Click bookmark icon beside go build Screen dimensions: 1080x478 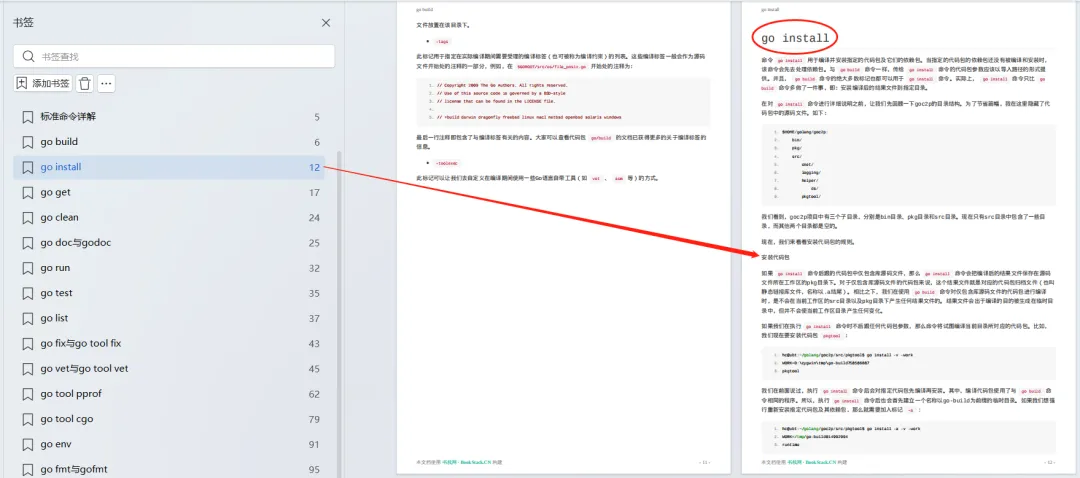click(x=28, y=142)
